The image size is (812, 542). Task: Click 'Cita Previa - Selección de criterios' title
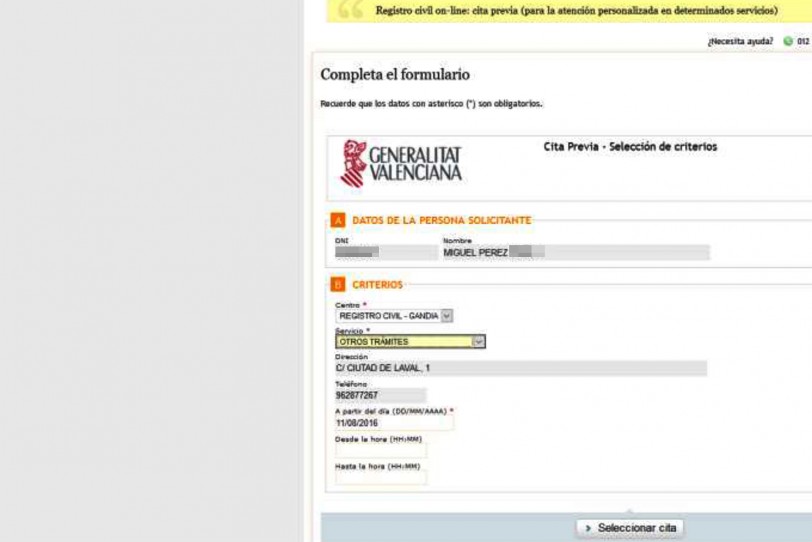(630, 147)
